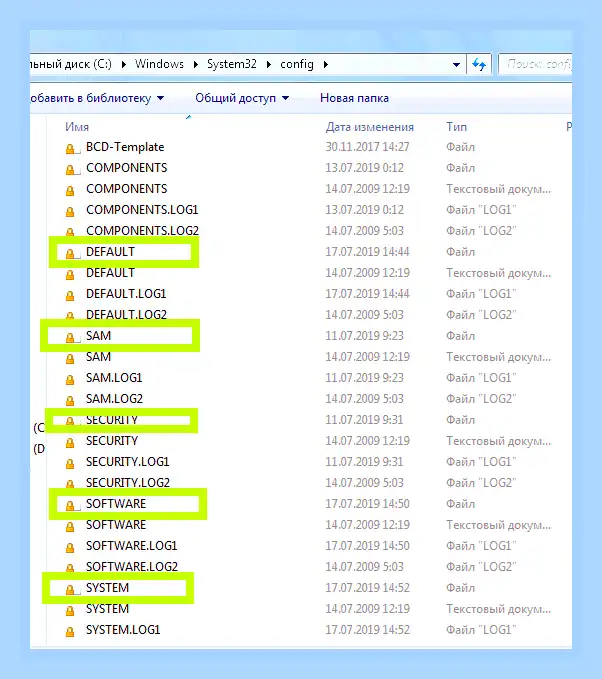The image size is (602, 679).
Task: Click the 'Новая папка' toolbar button
Action: click(354, 98)
